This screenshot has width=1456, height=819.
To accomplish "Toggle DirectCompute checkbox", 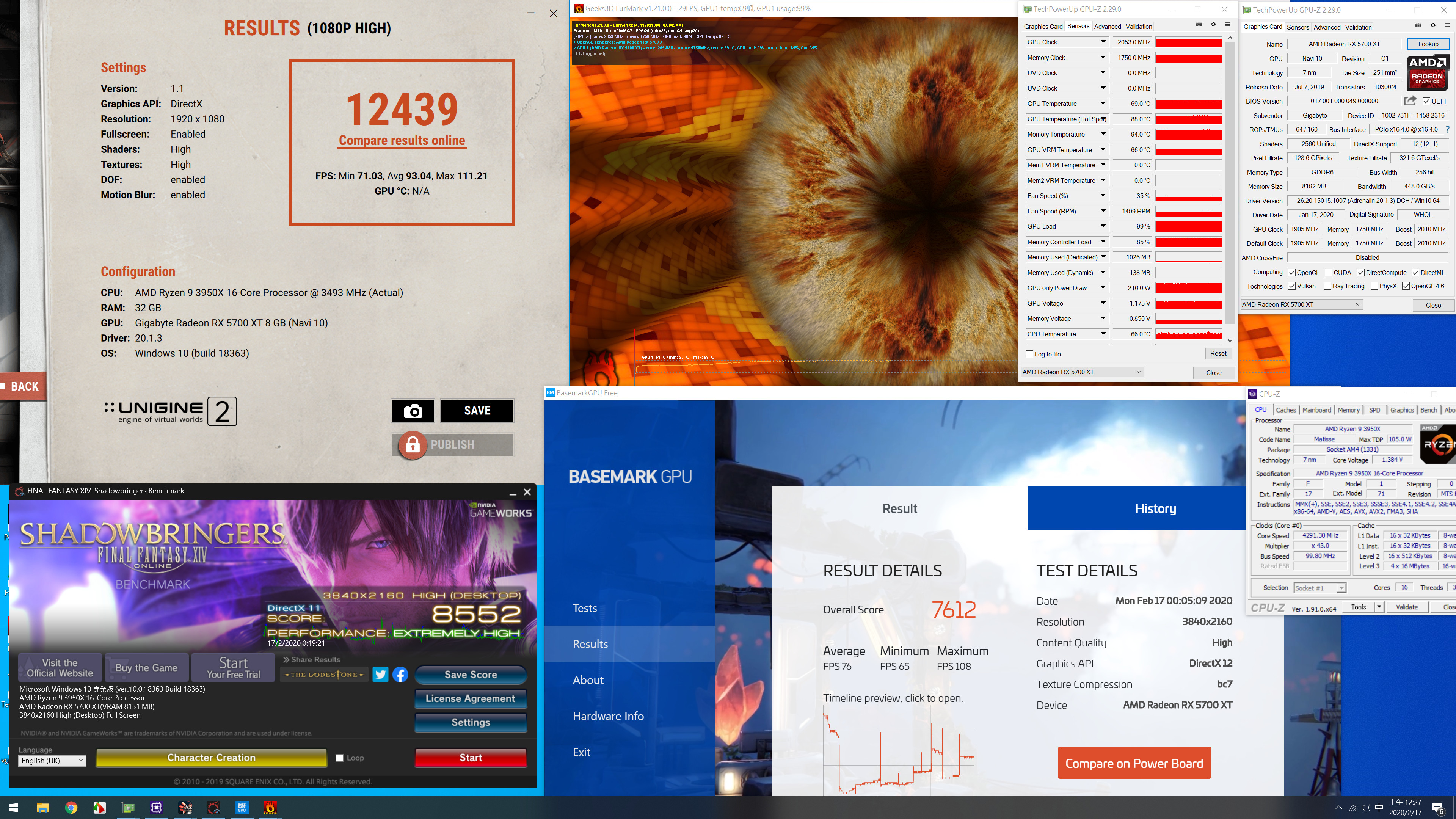I will [1360, 273].
